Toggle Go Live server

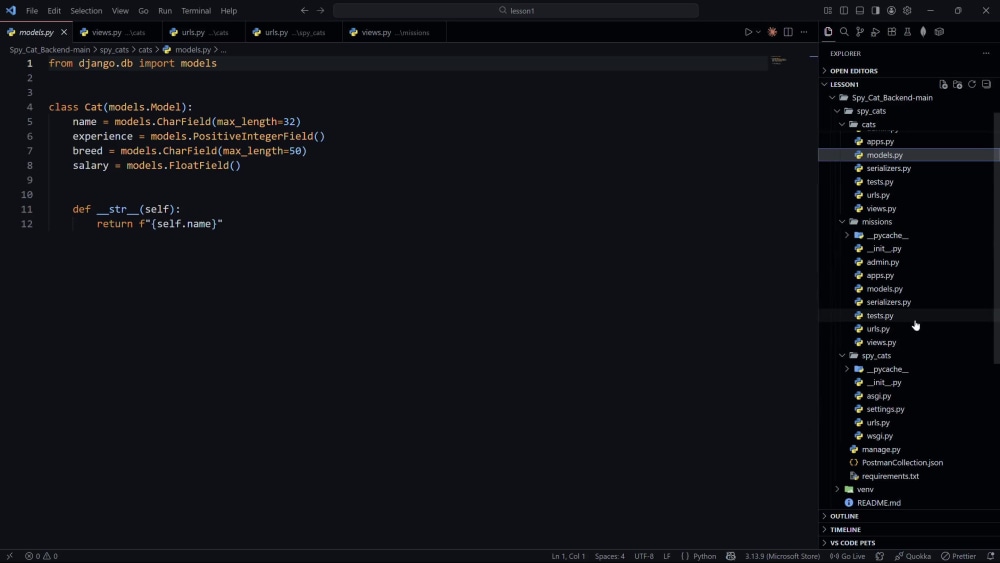[847, 556]
